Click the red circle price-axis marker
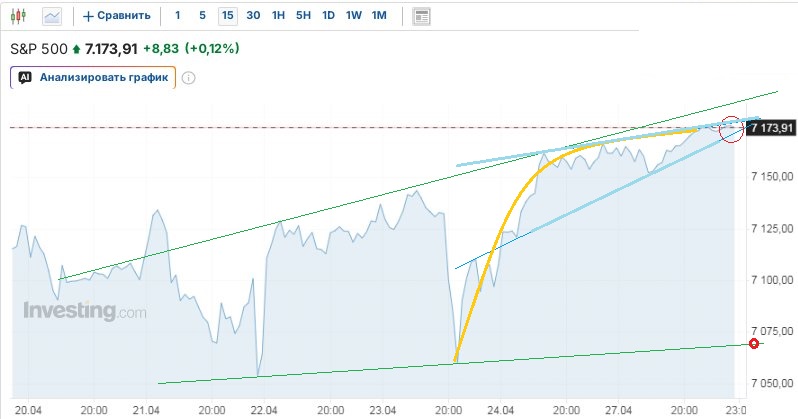This screenshot has height=419, width=798. point(755,344)
